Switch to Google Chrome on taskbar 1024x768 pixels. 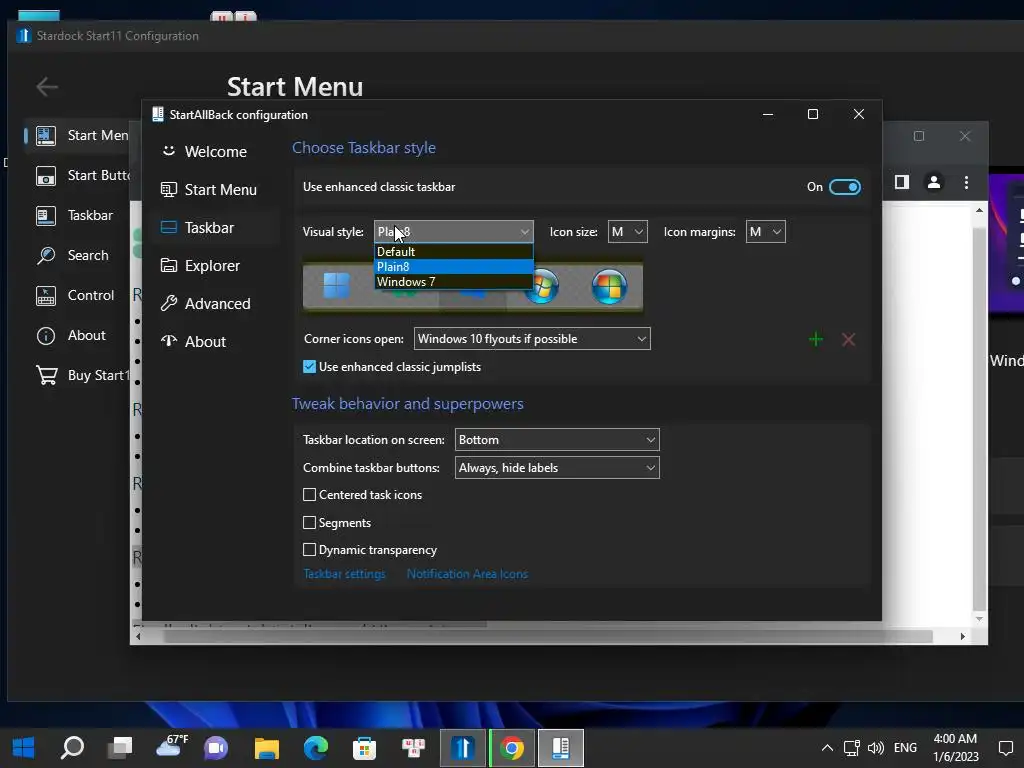(512, 748)
